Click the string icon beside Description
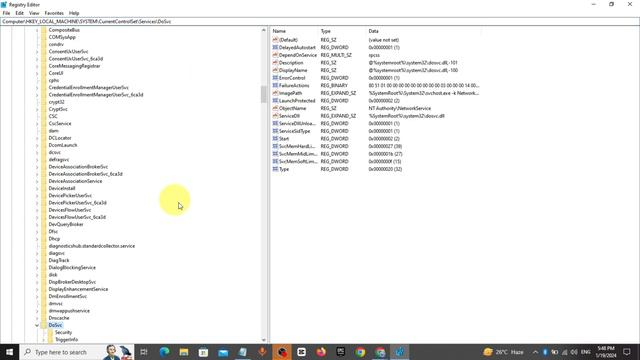This screenshot has width=640, height=360. click(x=275, y=63)
